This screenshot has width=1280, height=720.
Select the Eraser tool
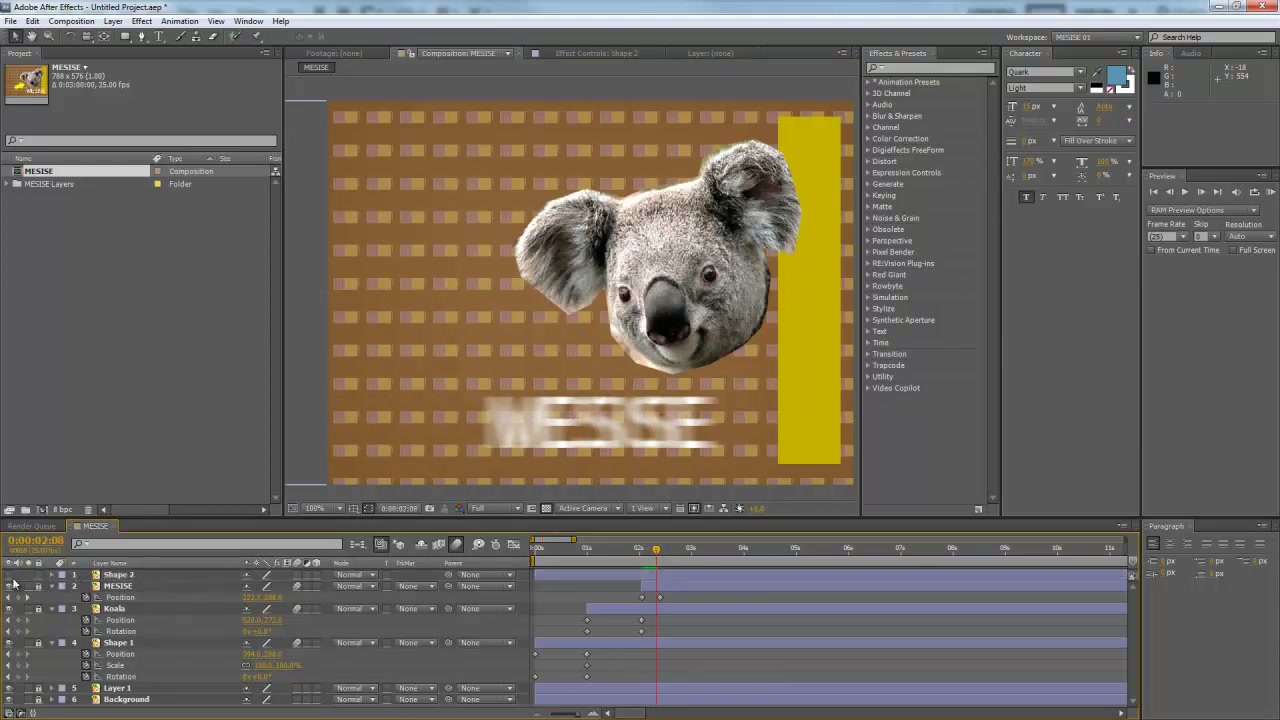(x=212, y=37)
